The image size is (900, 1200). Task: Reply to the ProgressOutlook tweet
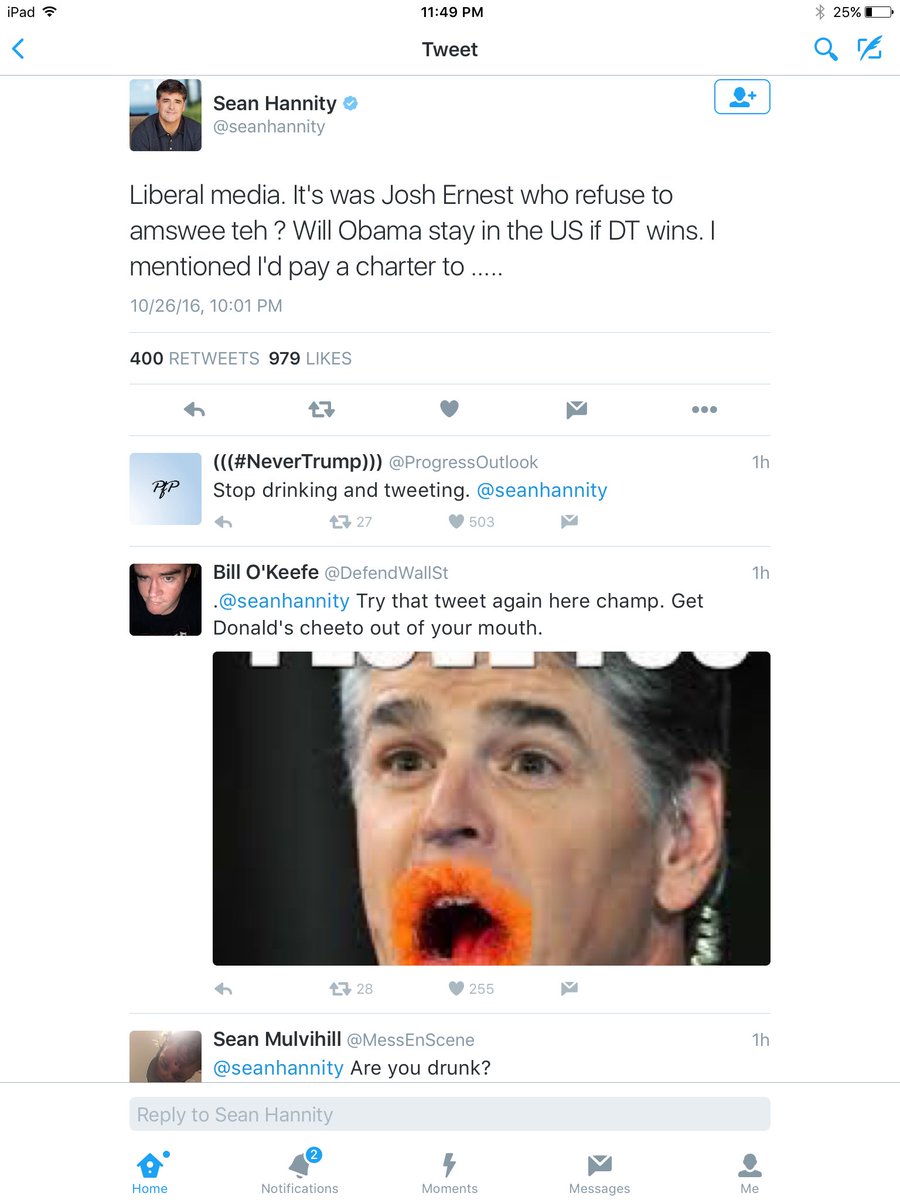(x=223, y=521)
